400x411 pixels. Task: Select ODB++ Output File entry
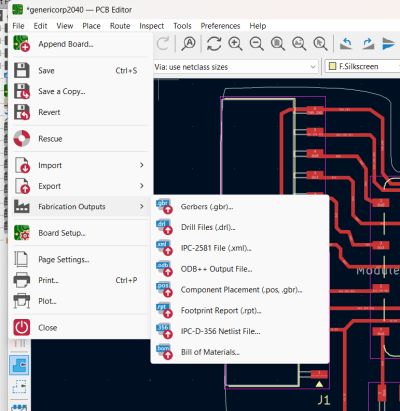click(240, 269)
